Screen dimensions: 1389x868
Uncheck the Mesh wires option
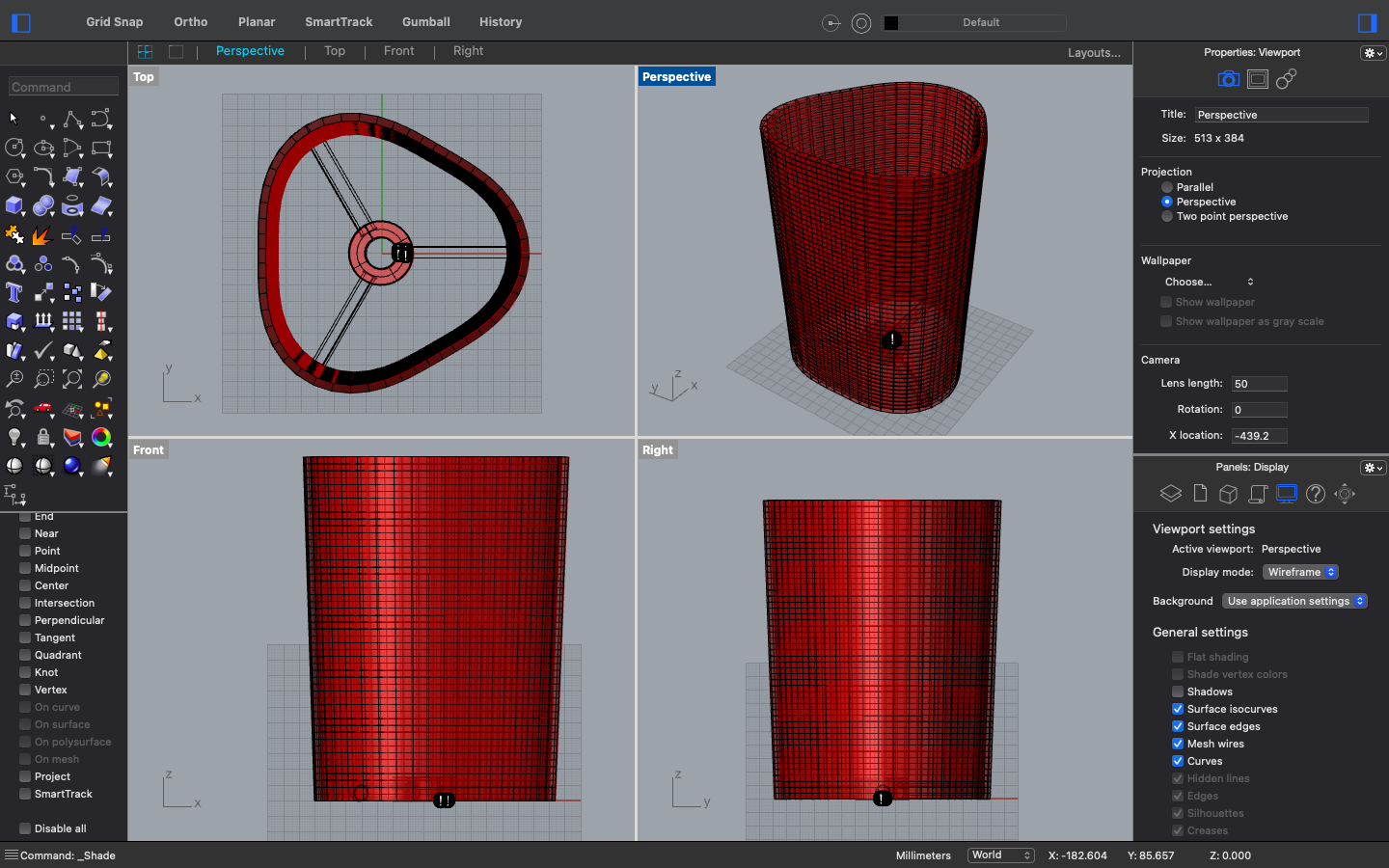[1178, 744]
